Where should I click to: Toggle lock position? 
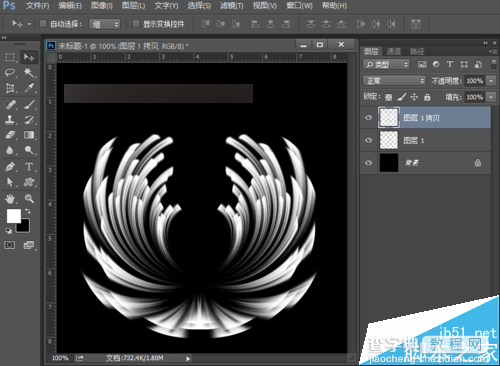click(x=414, y=97)
